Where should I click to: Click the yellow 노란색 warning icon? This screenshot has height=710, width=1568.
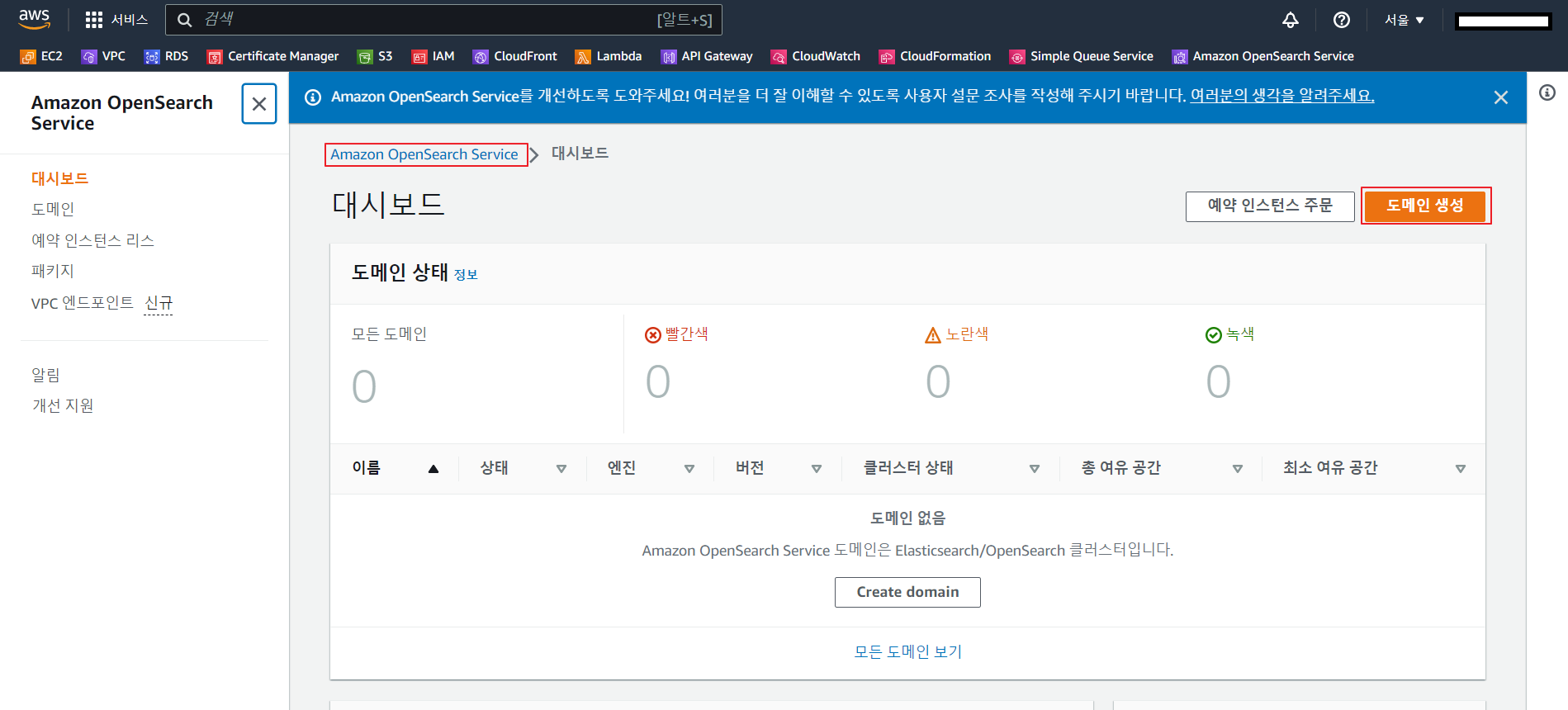[933, 334]
